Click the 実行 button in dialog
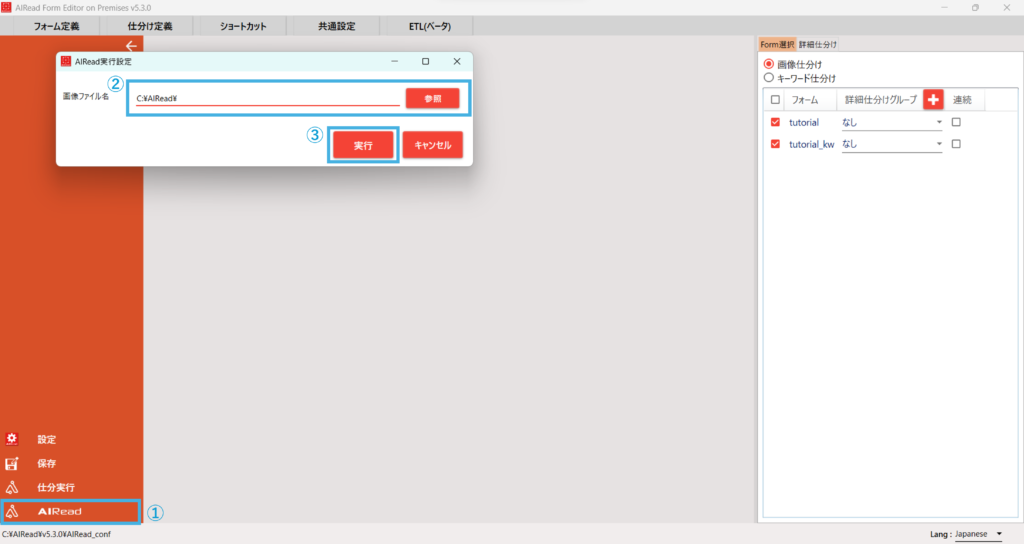Viewport: 1024px width, 544px height. (x=363, y=145)
